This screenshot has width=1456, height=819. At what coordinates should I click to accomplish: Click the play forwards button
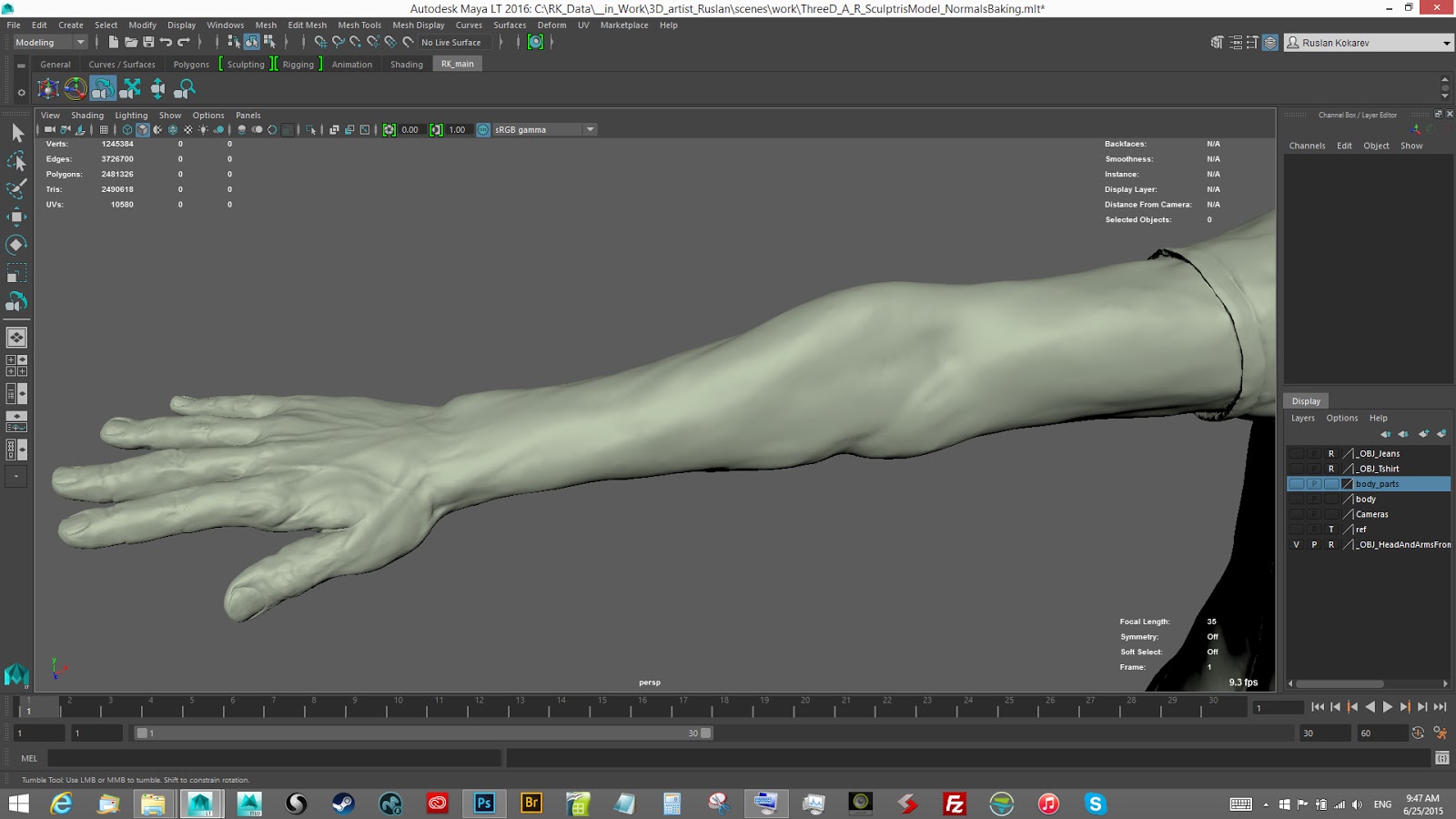click(x=1388, y=707)
